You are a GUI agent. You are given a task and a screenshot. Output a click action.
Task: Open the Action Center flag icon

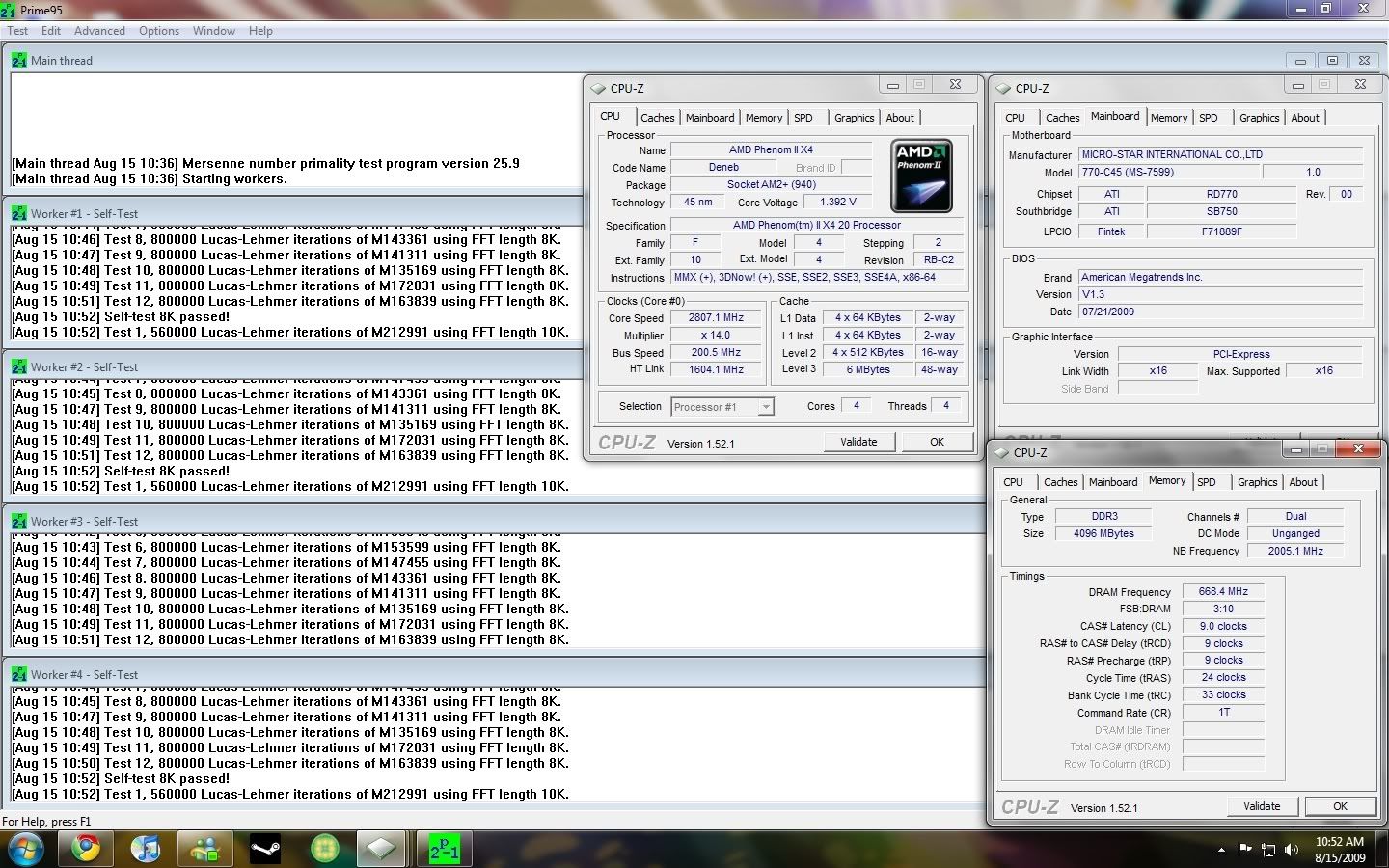pyautogui.click(x=1244, y=850)
